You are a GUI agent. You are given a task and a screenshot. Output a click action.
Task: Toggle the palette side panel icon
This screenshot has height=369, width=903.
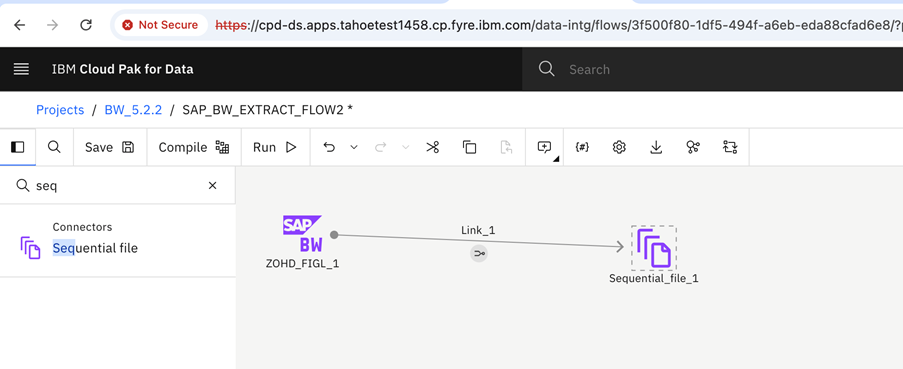(18, 147)
